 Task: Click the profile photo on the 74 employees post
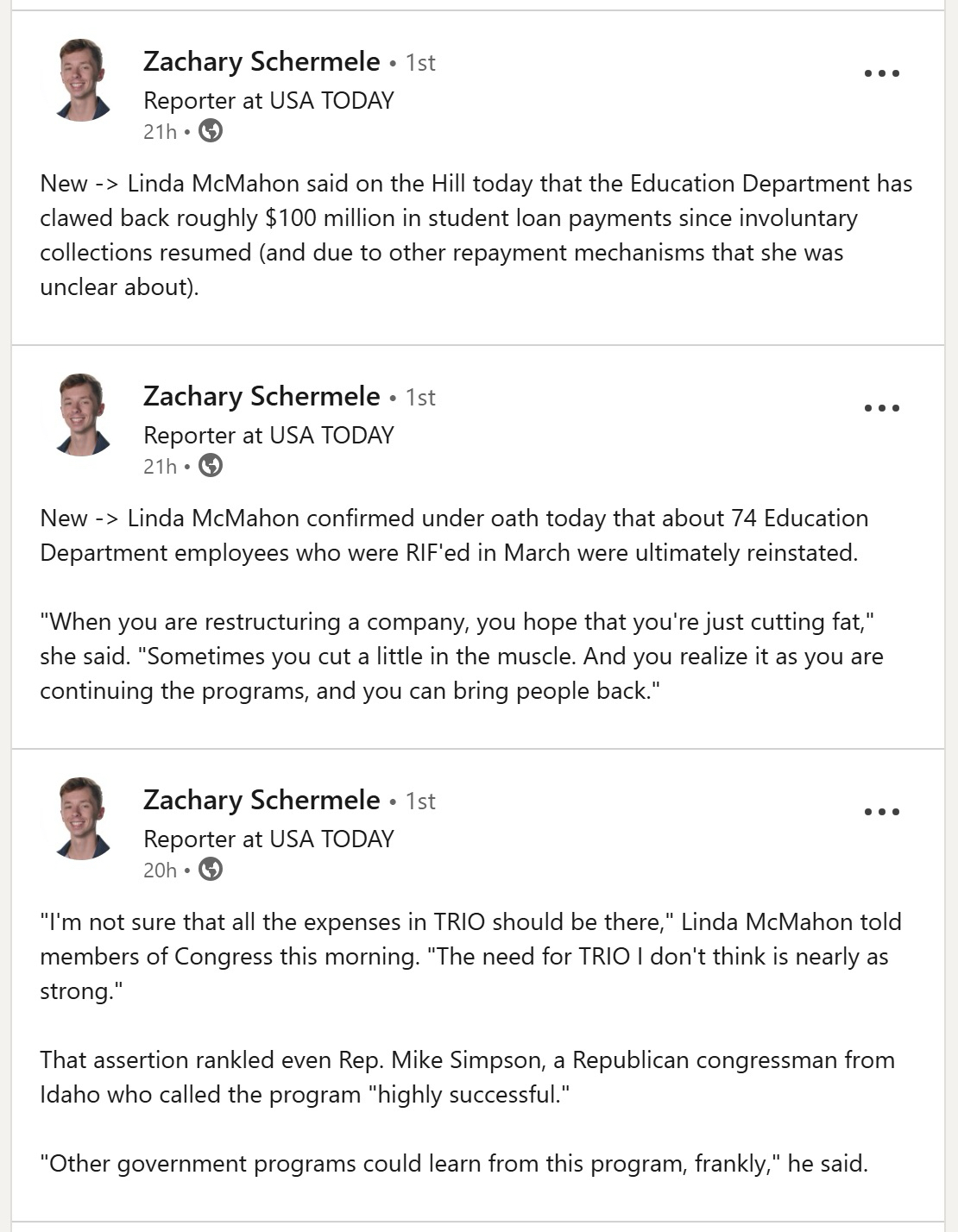(x=82, y=415)
